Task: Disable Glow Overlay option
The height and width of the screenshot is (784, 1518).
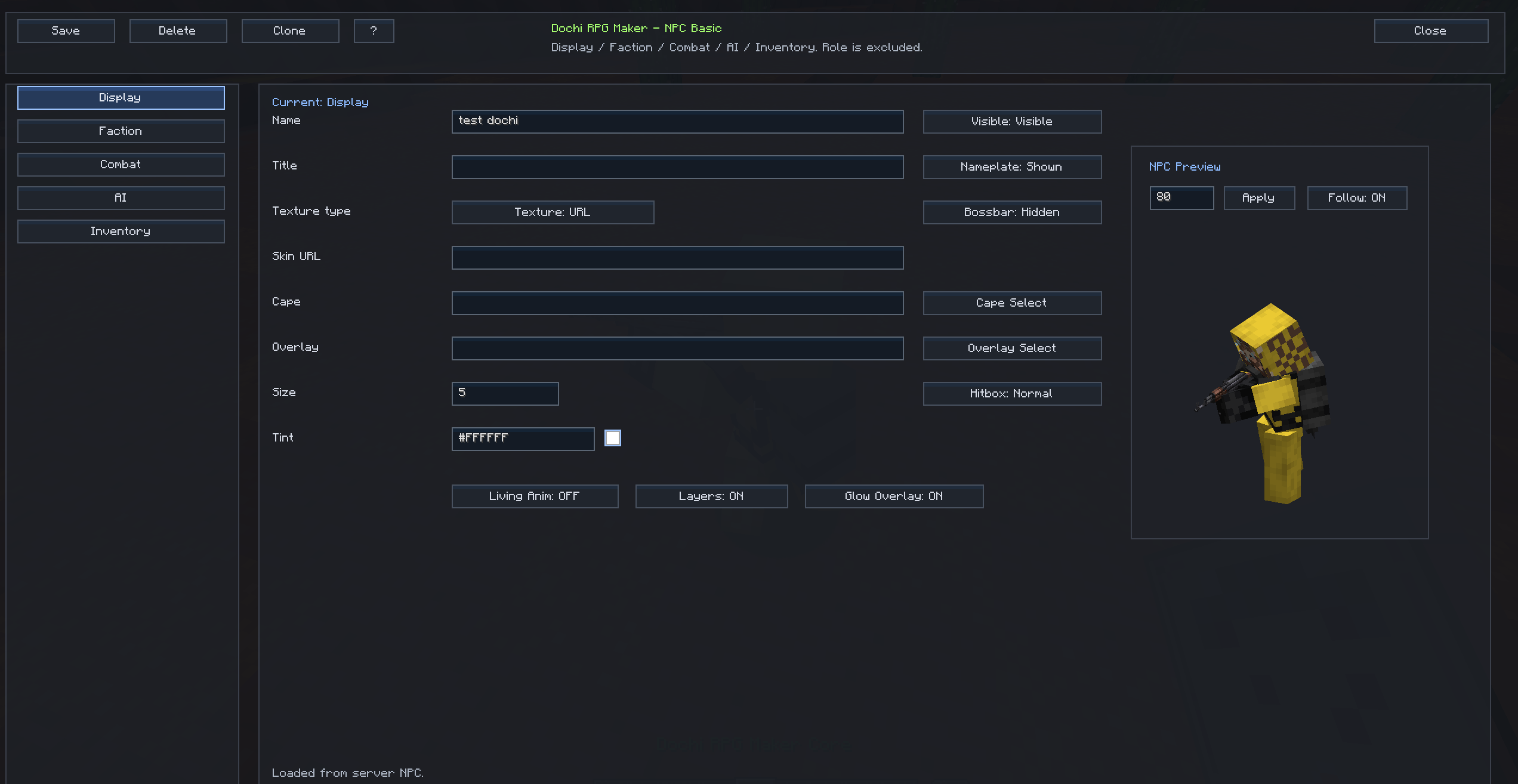Action: tap(894, 496)
